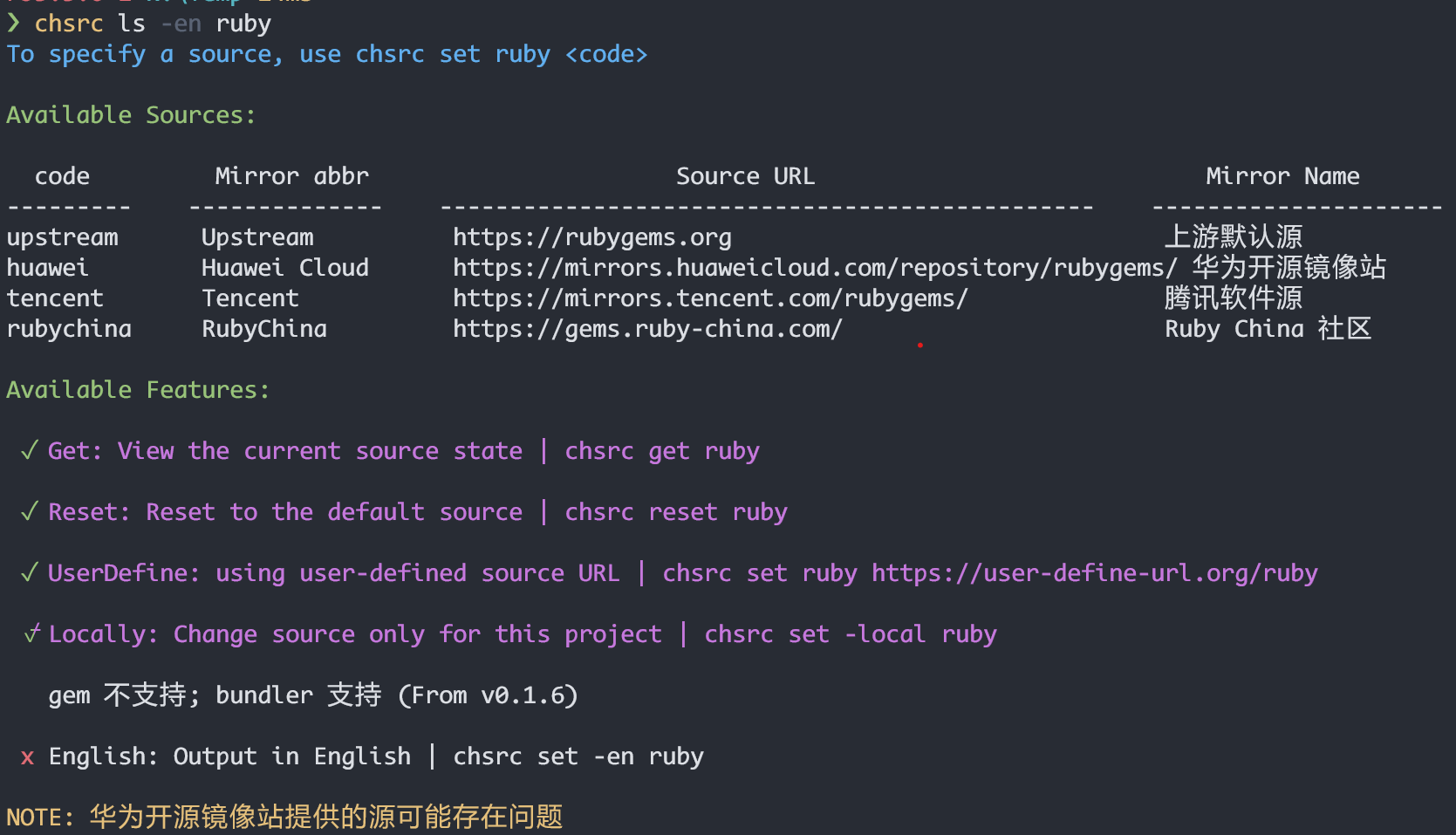The width and height of the screenshot is (1456, 835).
Task: Click the checkmark next to UserDefine
Action: click(x=29, y=572)
